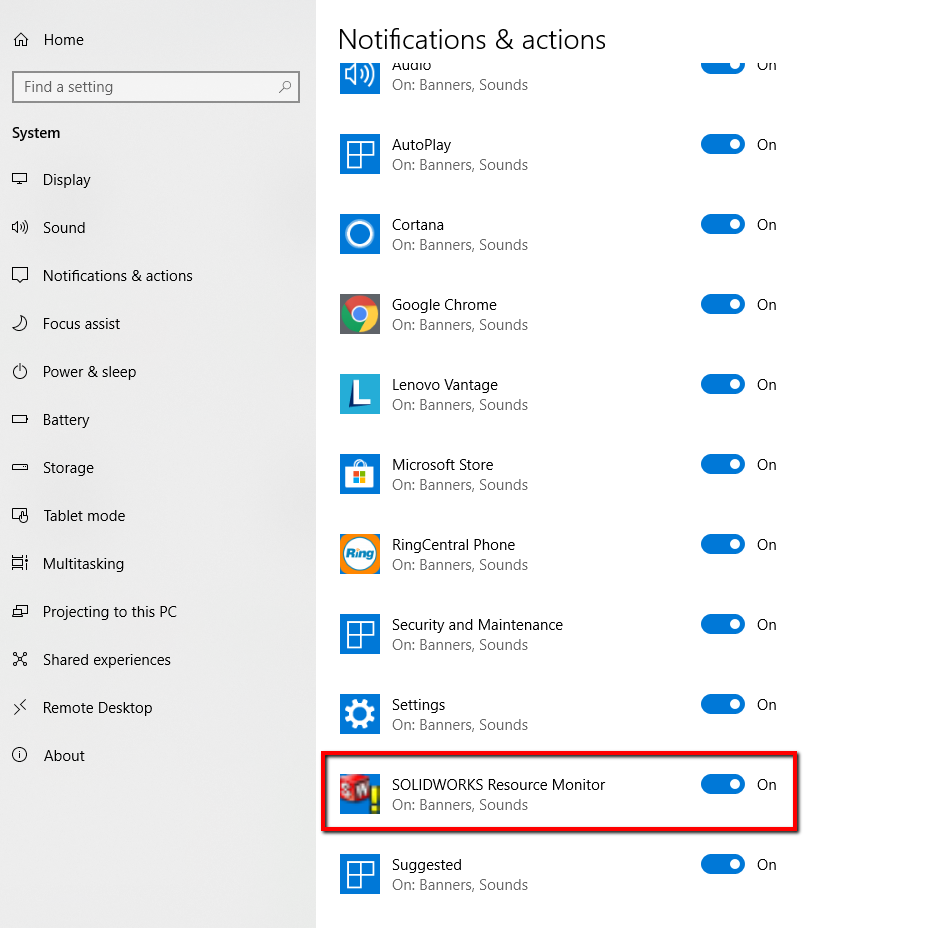Click the RingCentral Phone icon

359,553
